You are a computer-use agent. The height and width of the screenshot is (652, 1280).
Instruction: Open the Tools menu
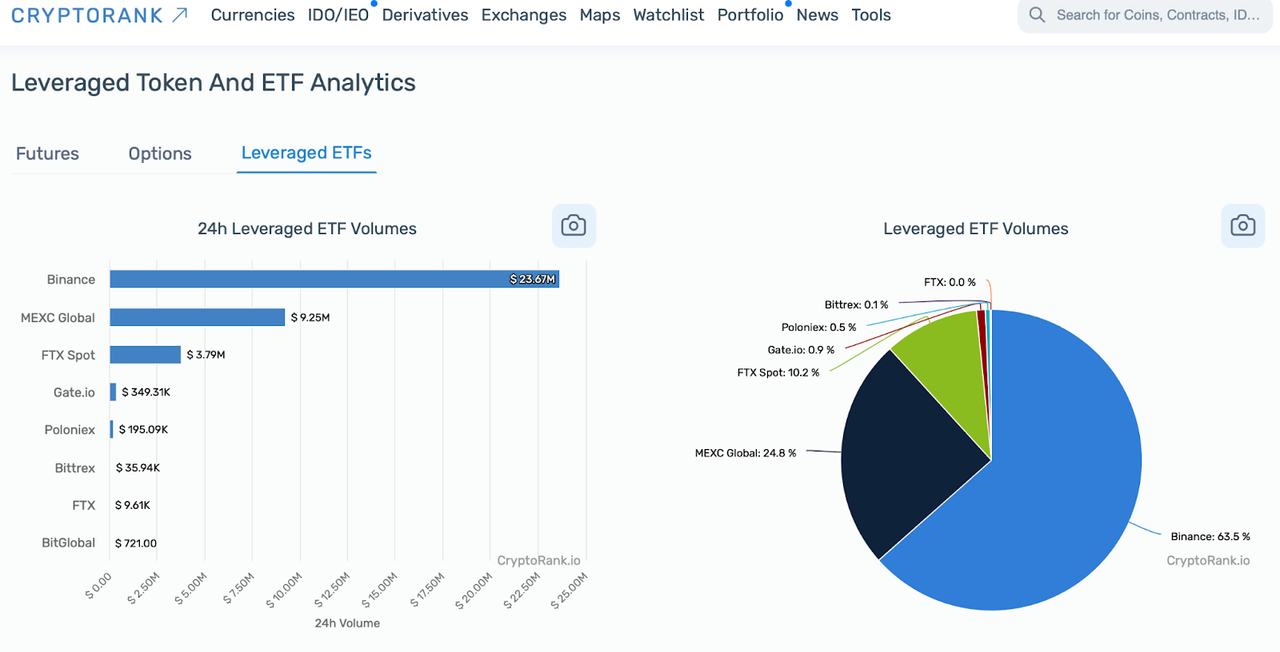pos(870,14)
